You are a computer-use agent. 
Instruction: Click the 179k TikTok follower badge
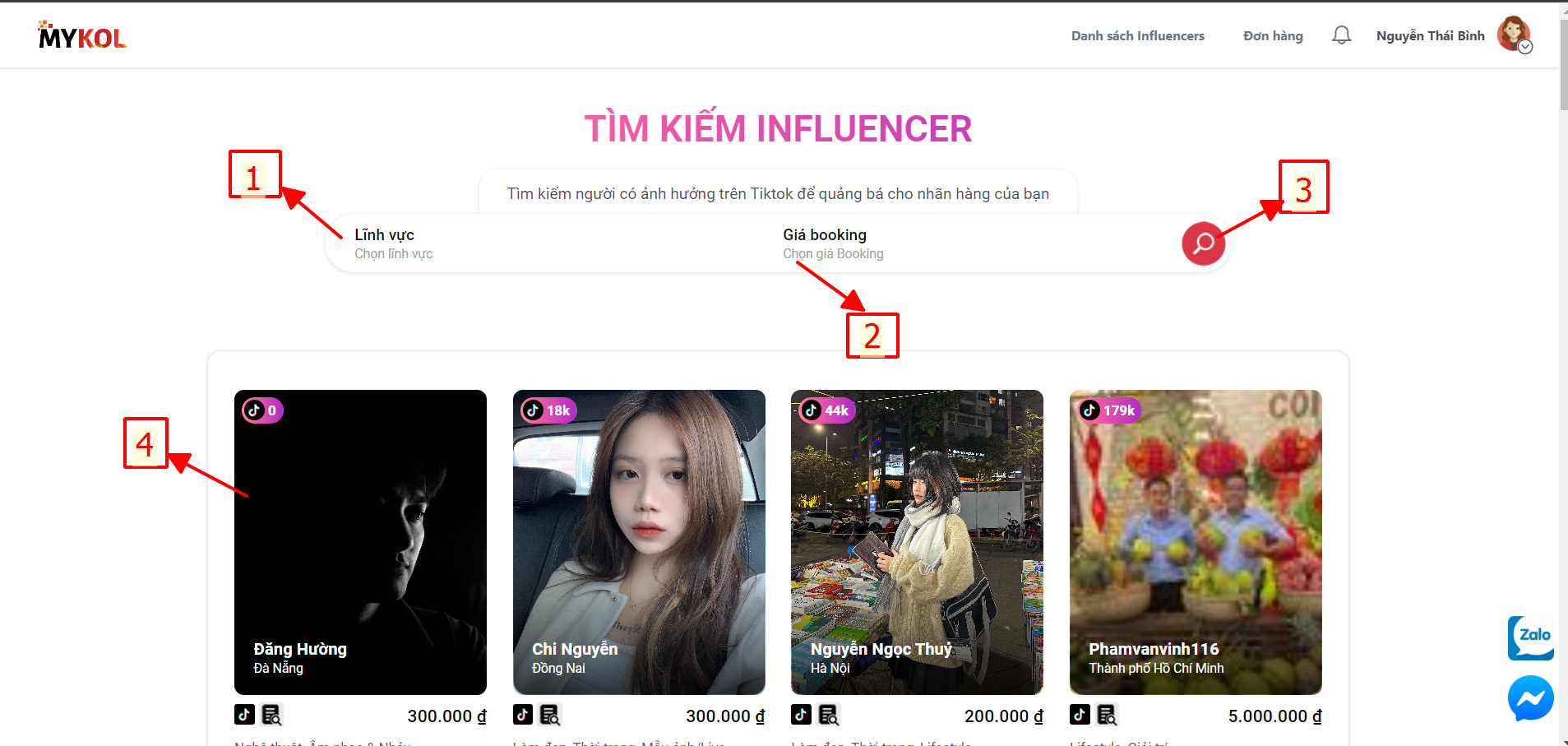1110,410
